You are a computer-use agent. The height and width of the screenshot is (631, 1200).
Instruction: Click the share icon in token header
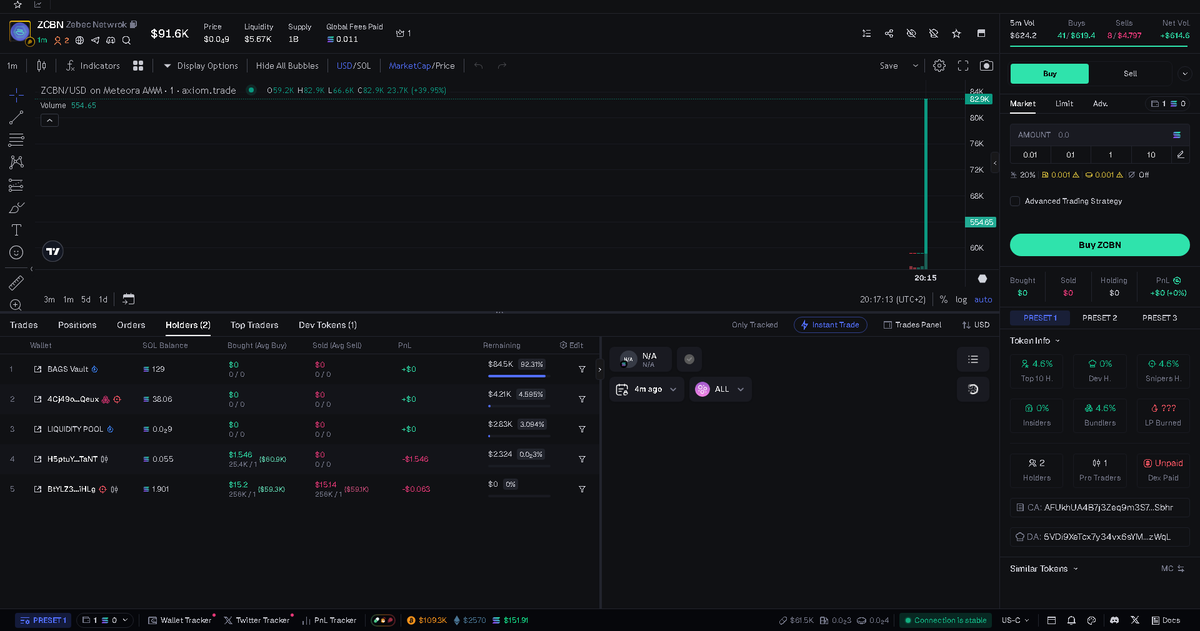click(889, 34)
